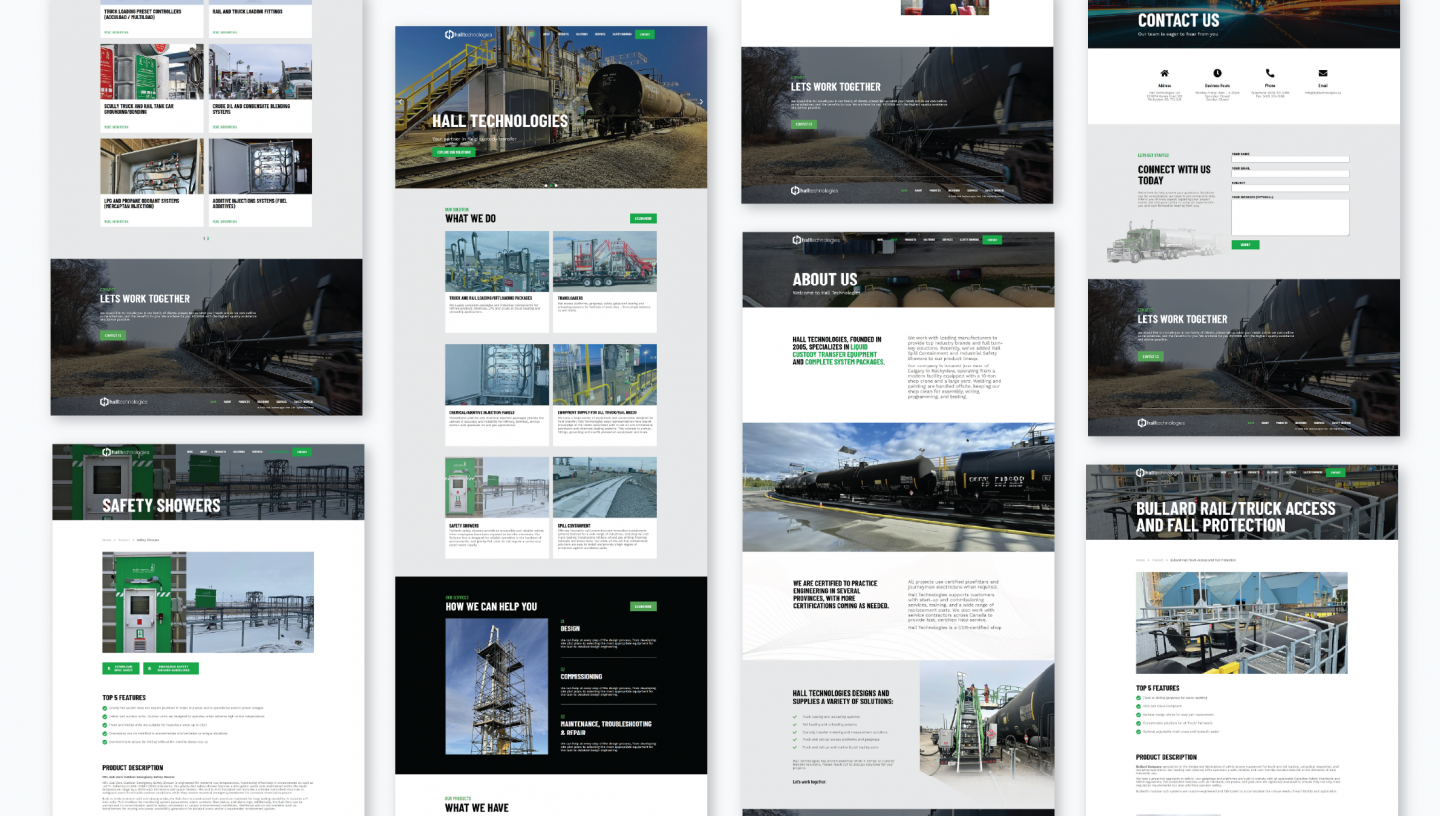Click the Address home icon on Contact page
This screenshot has width=1440, height=816.
tap(1164, 73)
